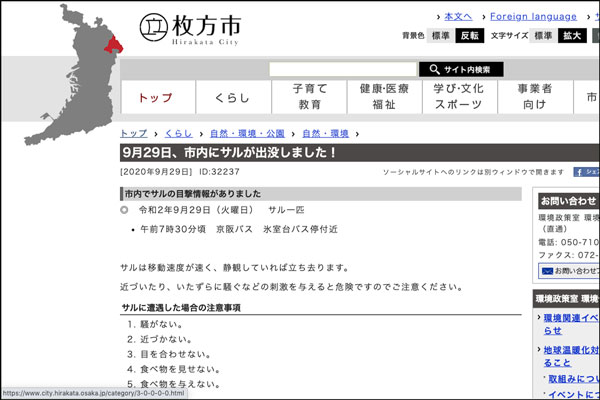This screenshot has width=600, height=400.
Task: Open the Foreign language link
Action: (533, 16)
